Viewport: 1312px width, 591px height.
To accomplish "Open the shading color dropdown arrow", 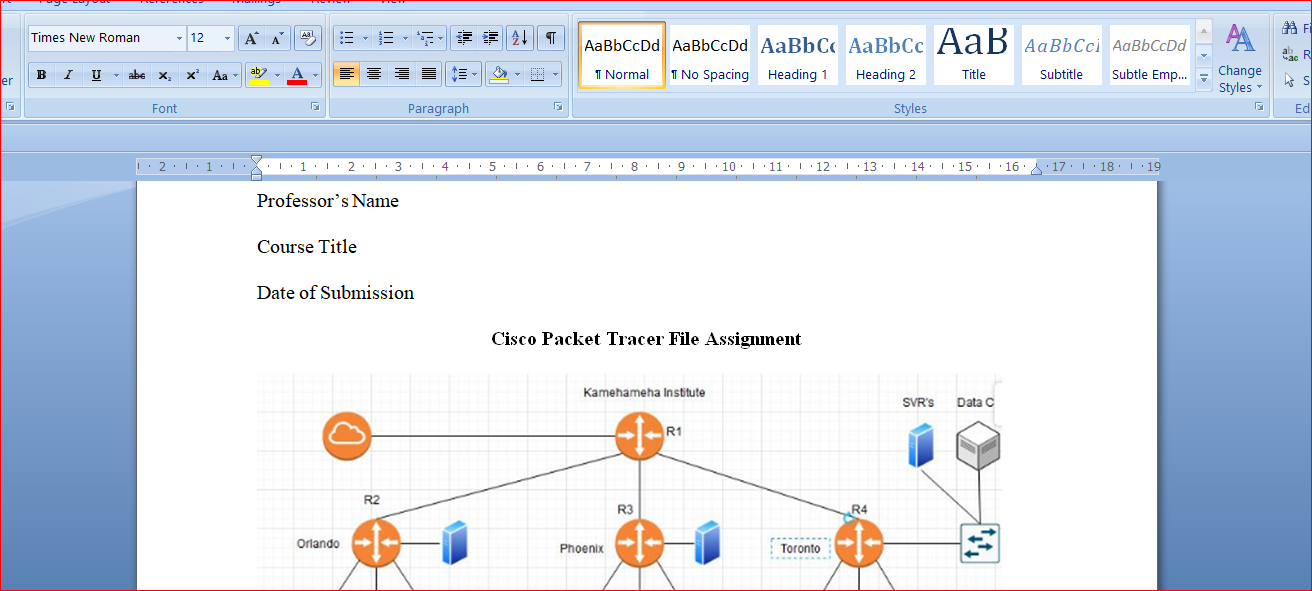I will pyautogui.click(x=517, y=74).
